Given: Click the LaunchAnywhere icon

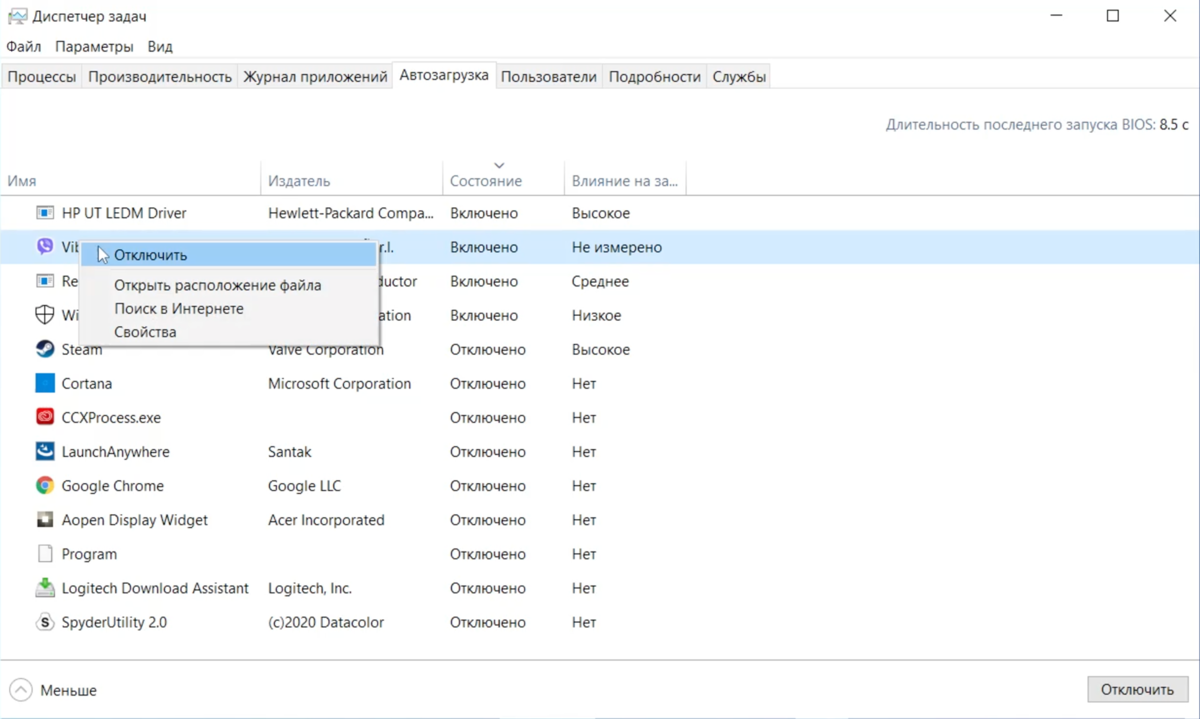Looking at the screenshot, I should pyautogui.click(x=45, y=451).
